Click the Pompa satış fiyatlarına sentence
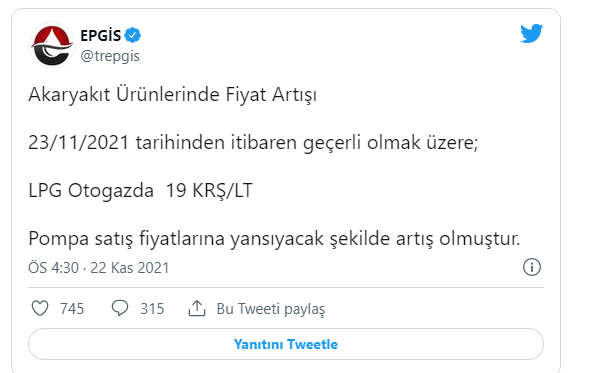Image resolution: width=605 pixels, height=373 pixels. click(x=274, y=239)
